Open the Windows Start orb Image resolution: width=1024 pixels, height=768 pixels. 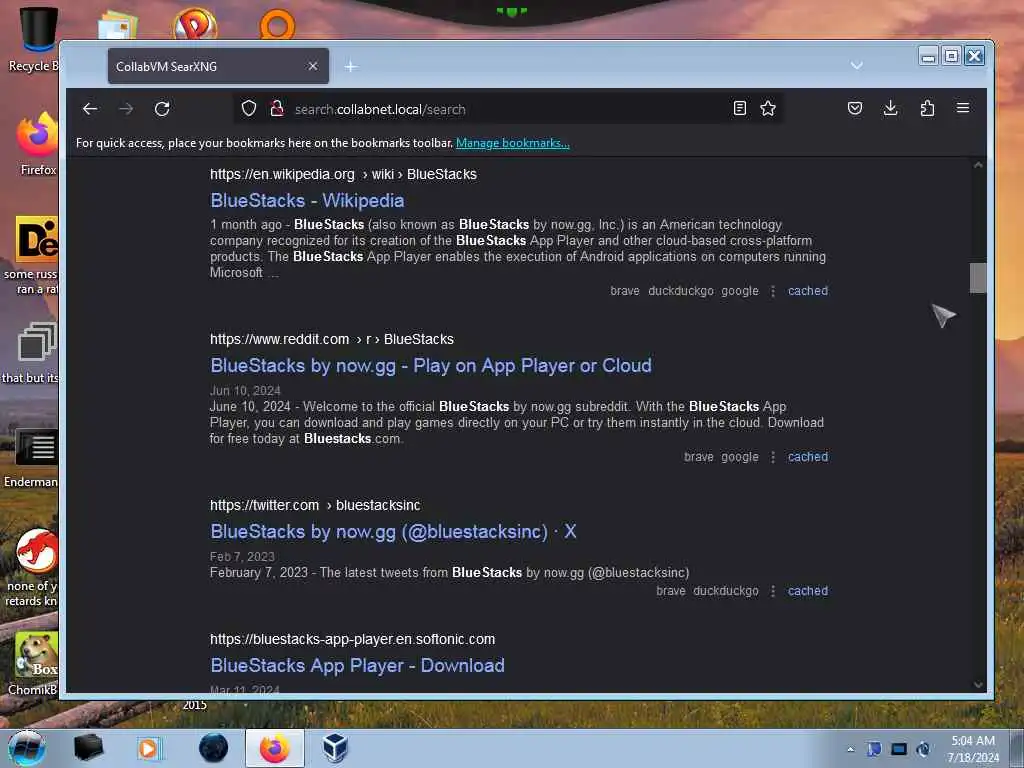point(27,748)
